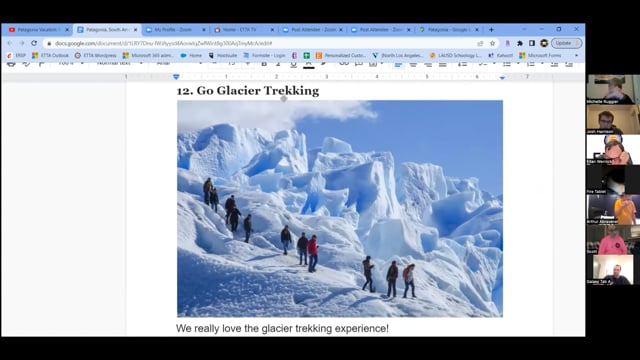This screenshot has width=640, height=360.
Task: Open the Extensions puzzle icon
Action: coord(520,43)
